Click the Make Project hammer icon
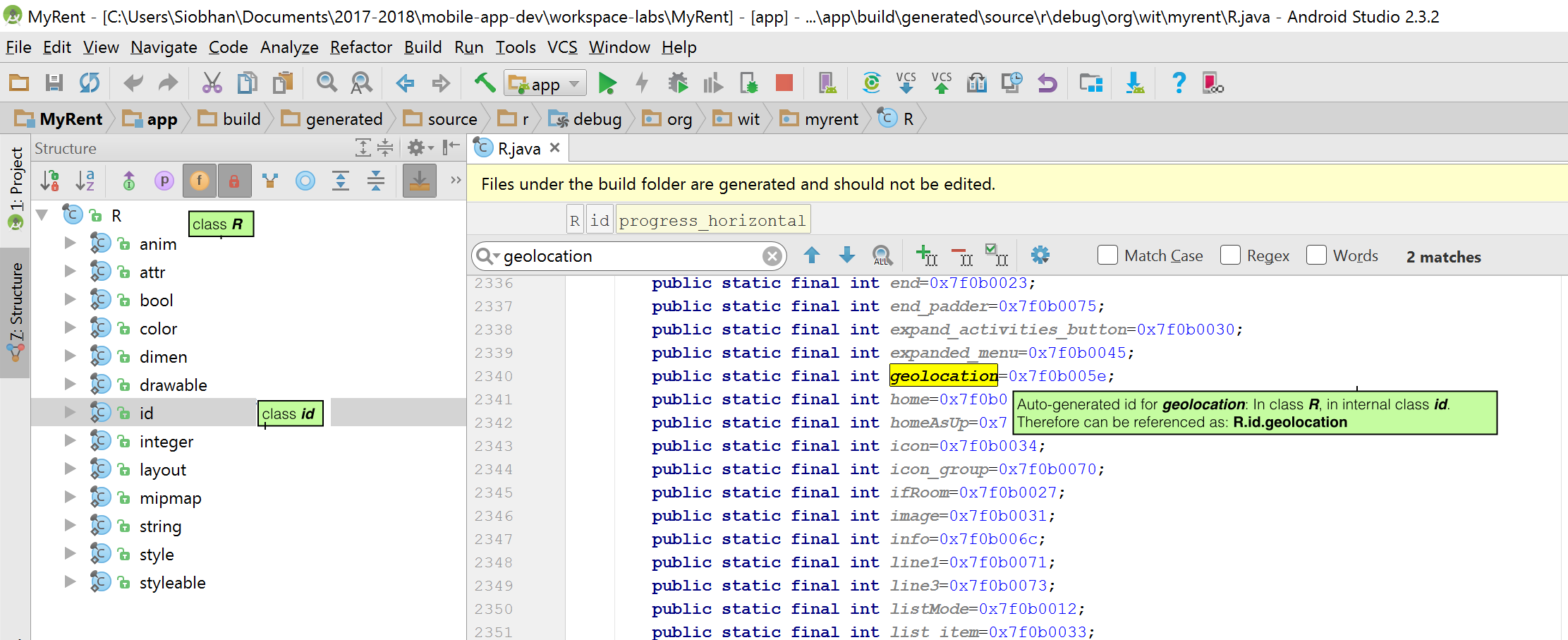 tap(485, 83)
